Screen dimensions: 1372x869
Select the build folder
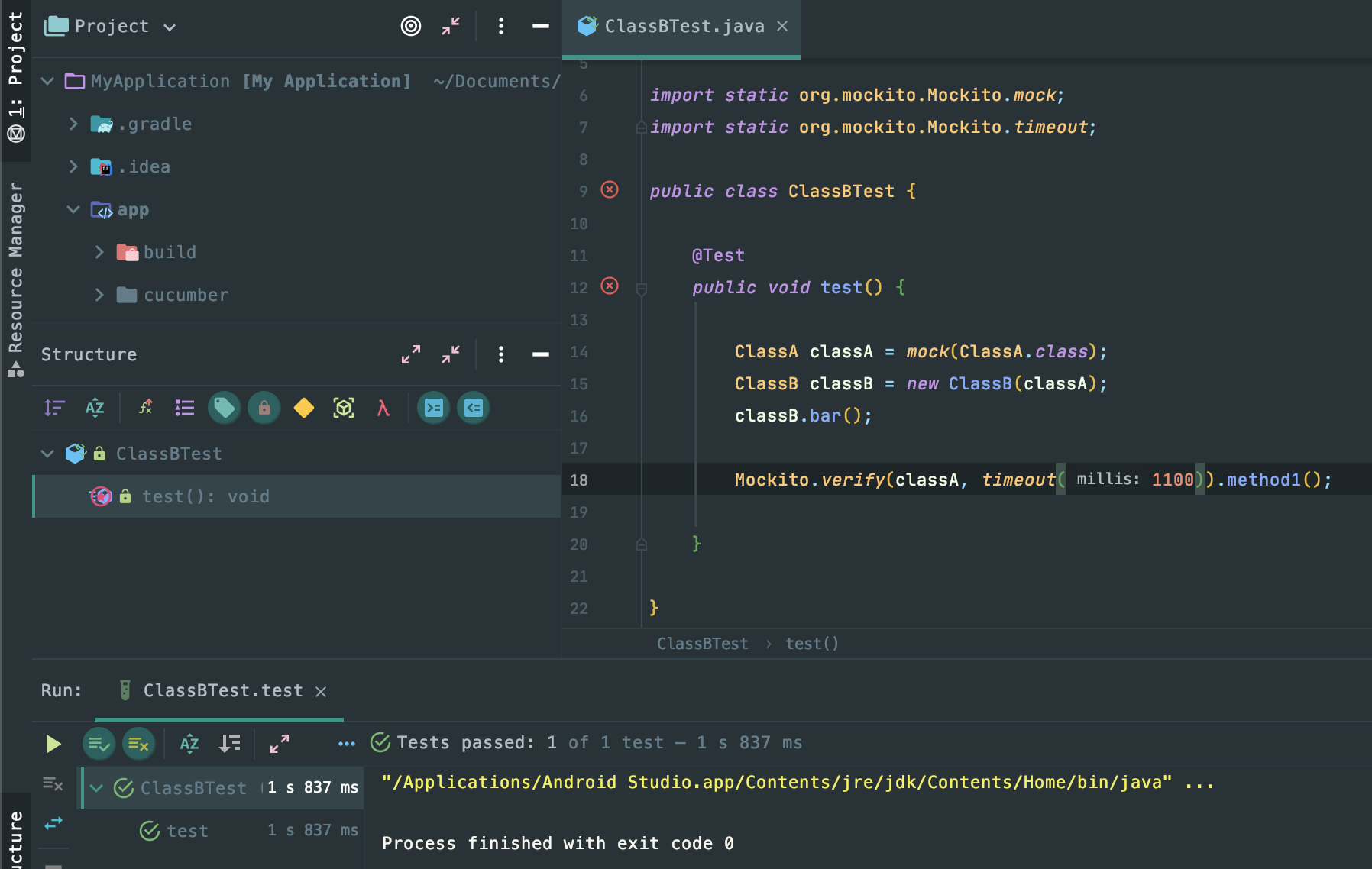[x=170, y=252]
